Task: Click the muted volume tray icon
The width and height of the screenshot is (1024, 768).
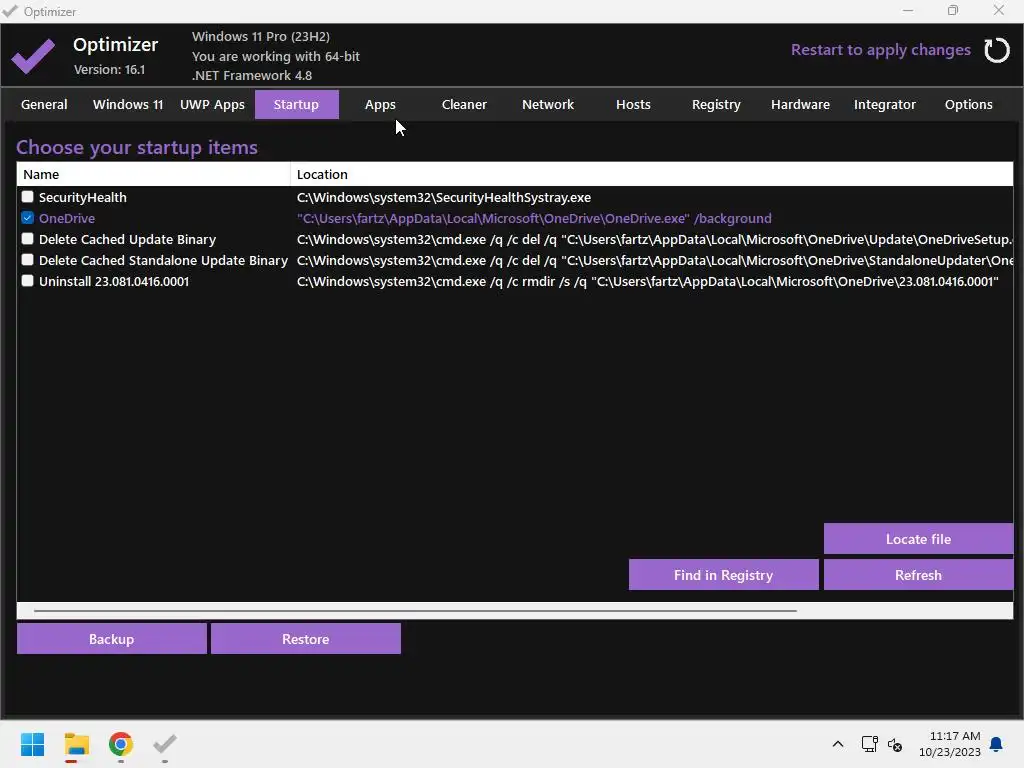Action: 895,744
